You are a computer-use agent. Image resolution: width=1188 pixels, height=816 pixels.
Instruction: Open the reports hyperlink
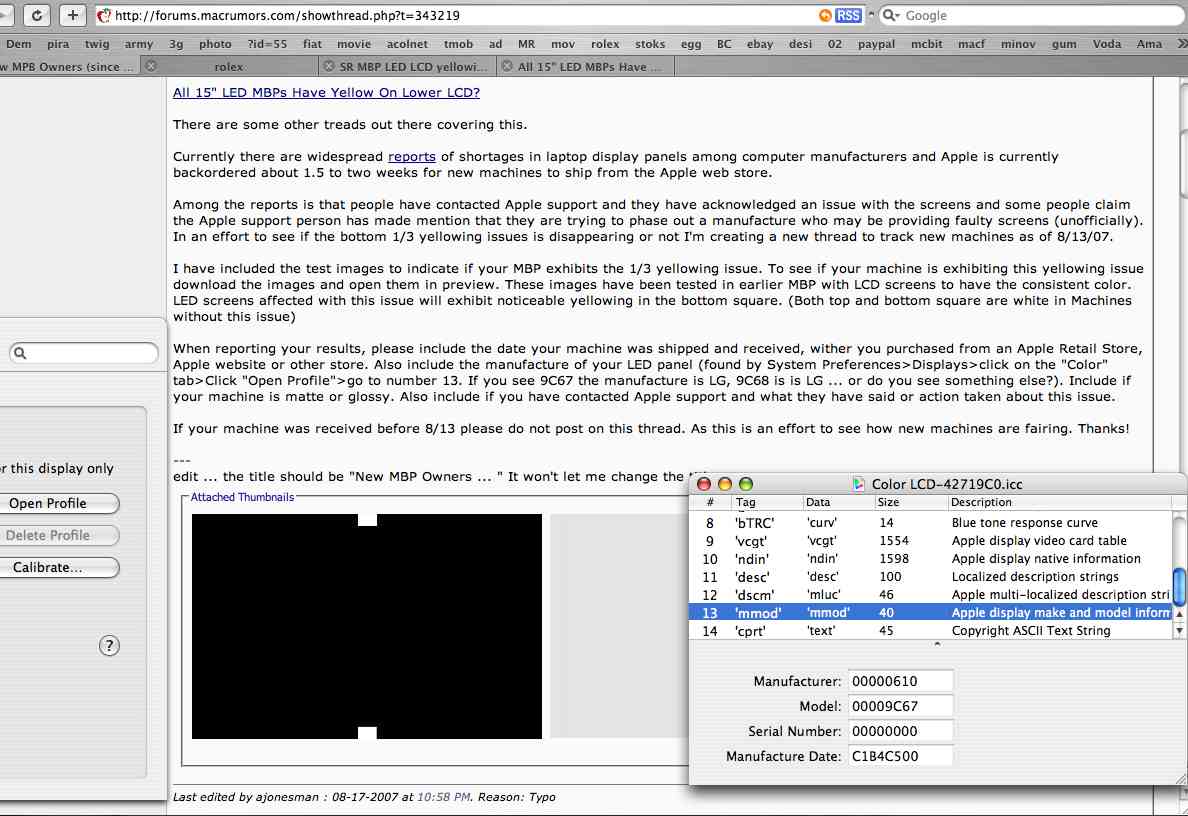pos(411,157)
